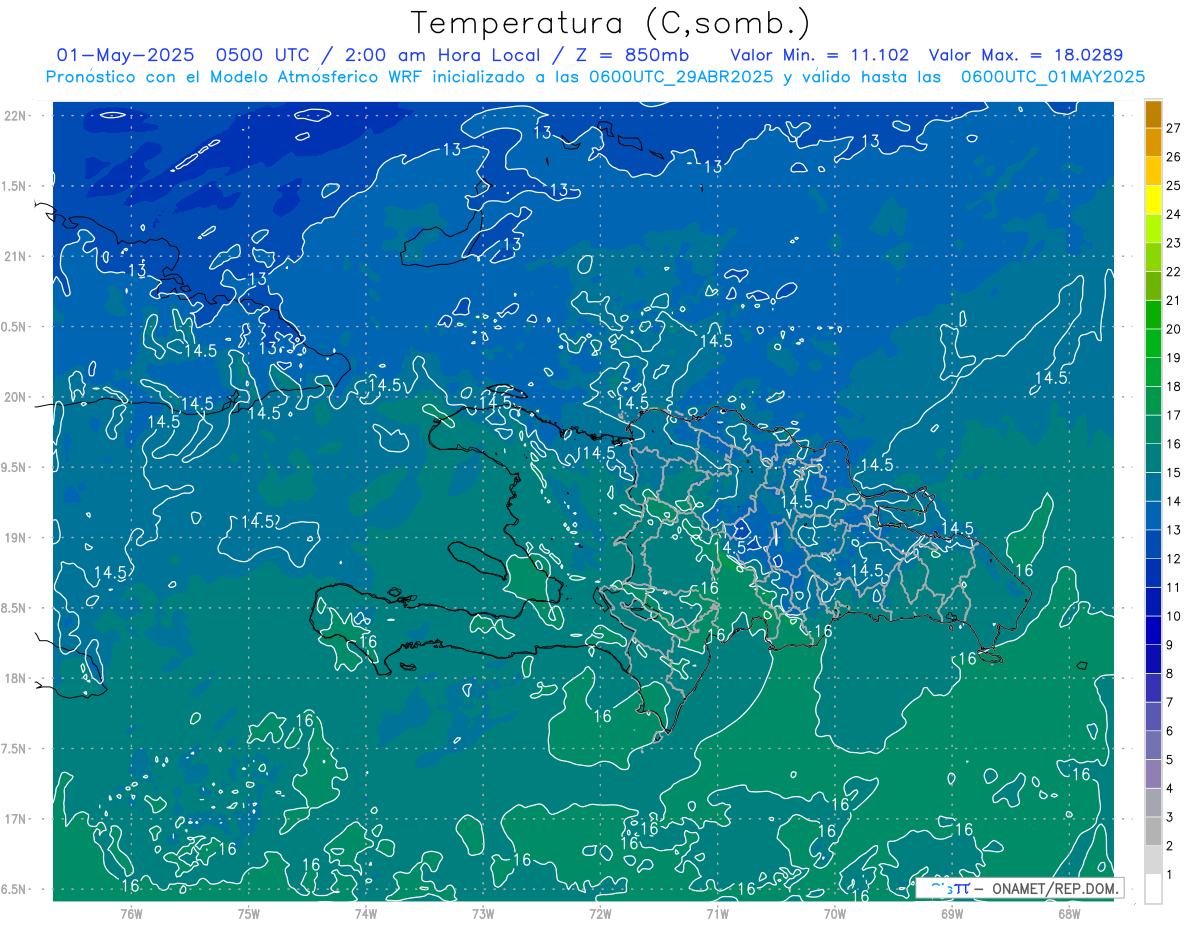Click the color scale label "24"
Viewport: 1200px width, 927px height.
coord(1175,214)
